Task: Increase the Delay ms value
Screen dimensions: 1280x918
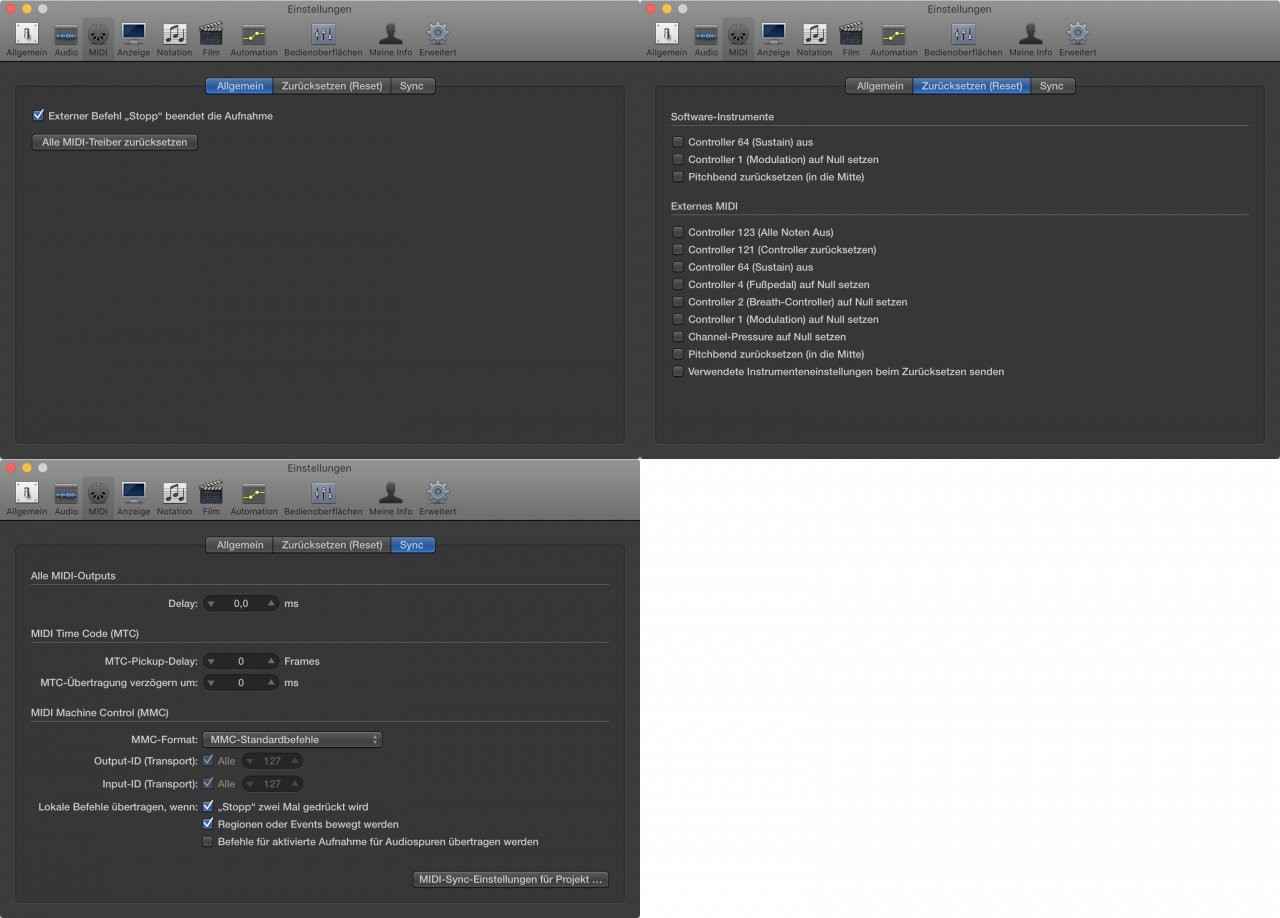Action: tap(271, 604)
